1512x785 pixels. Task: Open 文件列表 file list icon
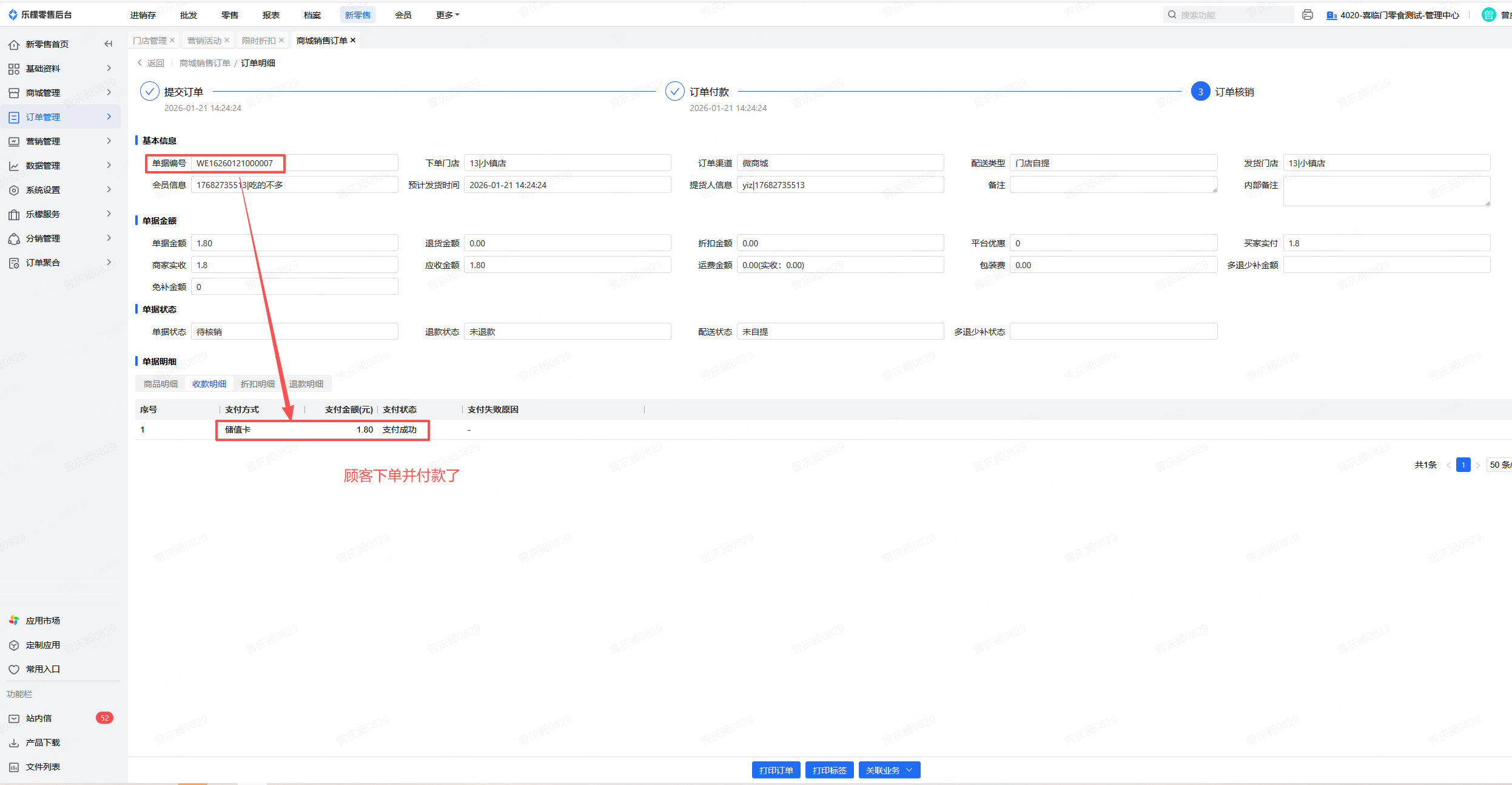tap(14, 767)
